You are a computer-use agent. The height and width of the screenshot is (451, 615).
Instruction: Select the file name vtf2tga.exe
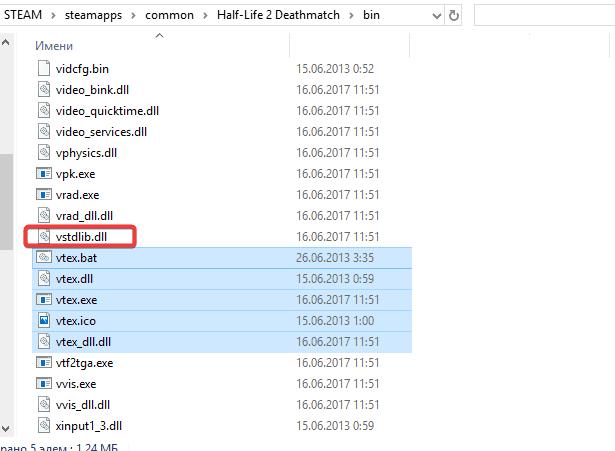(x=84, y=363)
